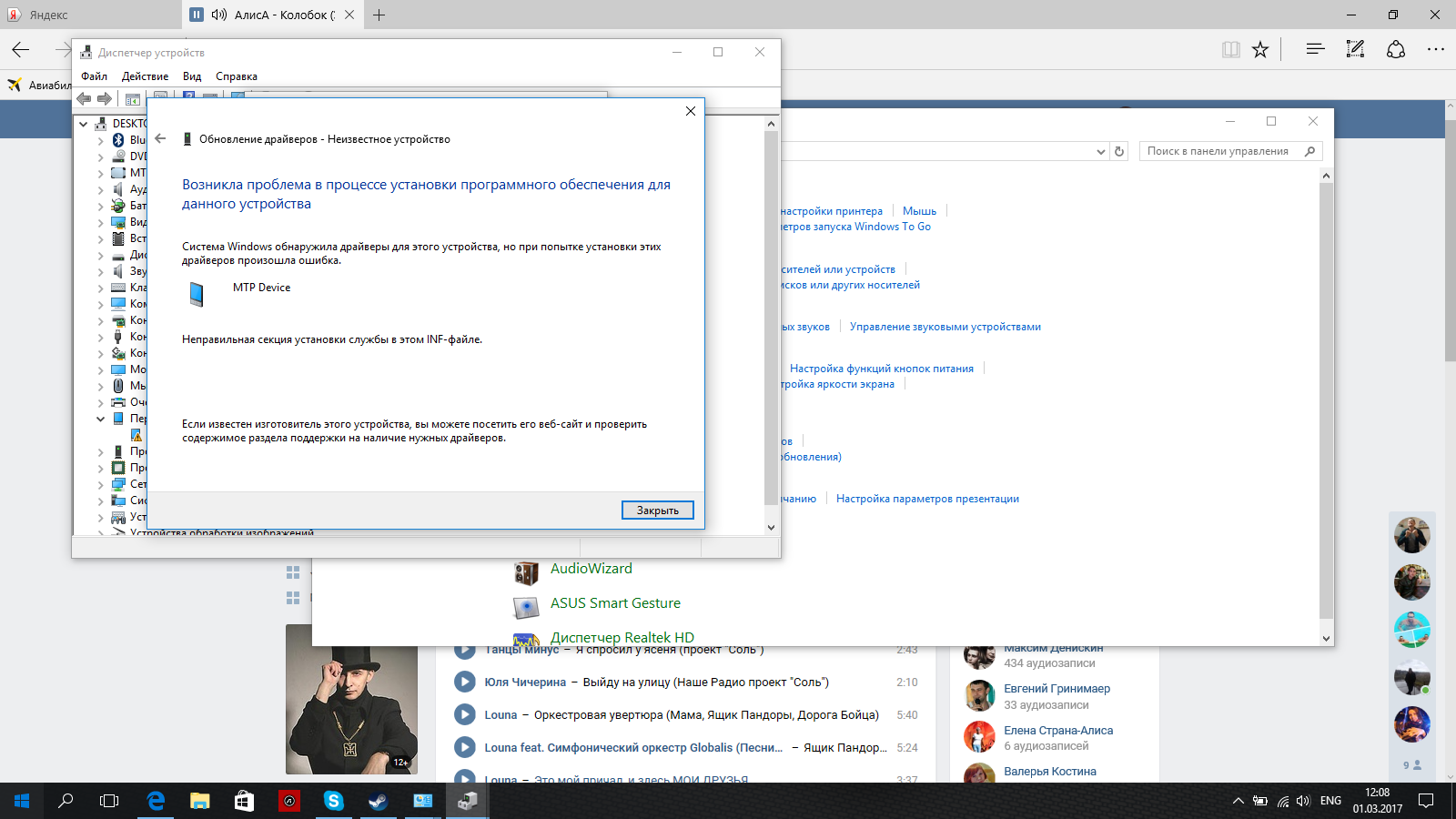Open Skype from the taskbar
This screenshot has width=1456, height=819.
[x=334, y=801]
